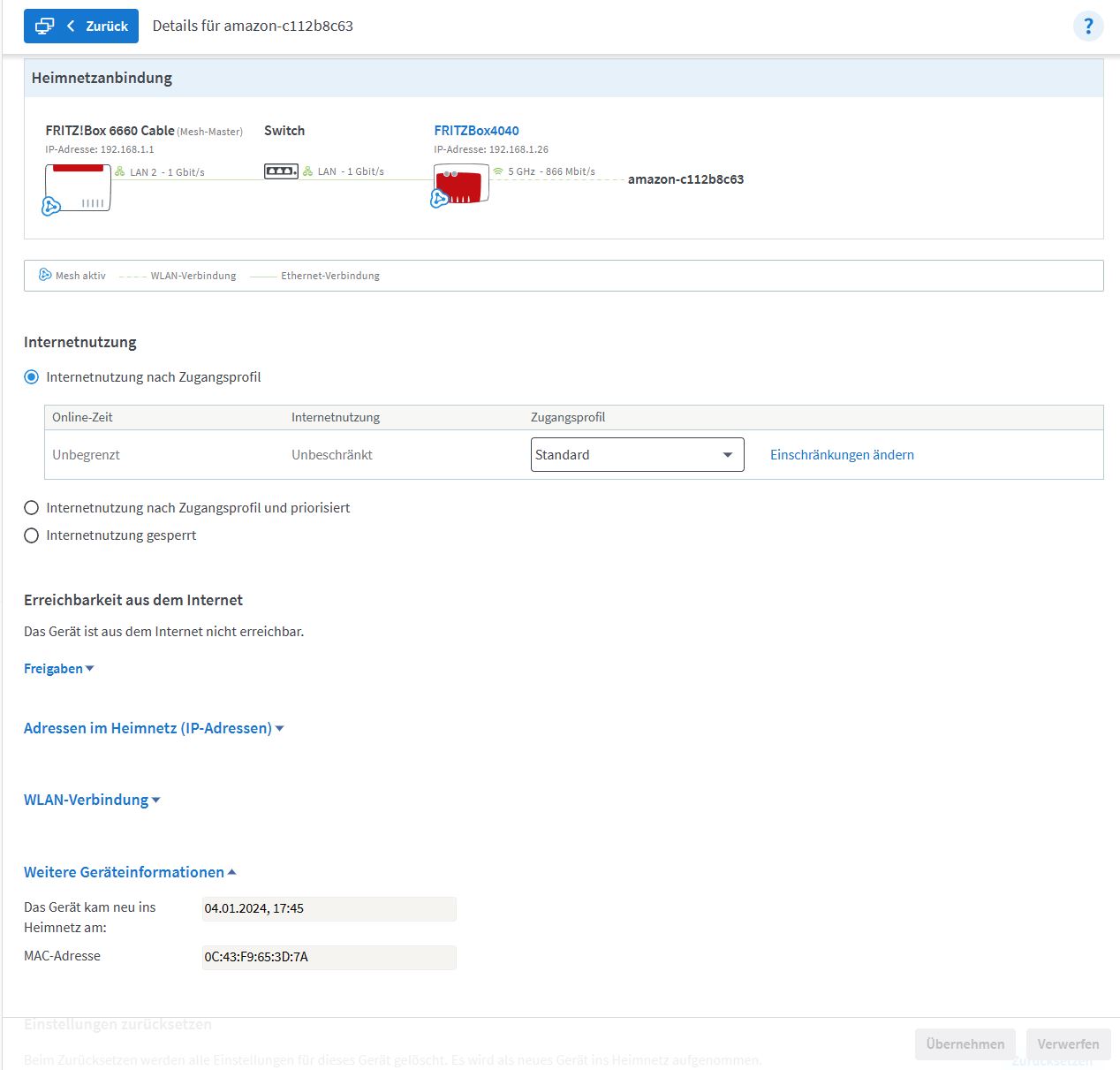Select Internetnutzung nach Zugangsprofil radio
Viewport: 1120px width, 1070px height.
tap(32, 377)
